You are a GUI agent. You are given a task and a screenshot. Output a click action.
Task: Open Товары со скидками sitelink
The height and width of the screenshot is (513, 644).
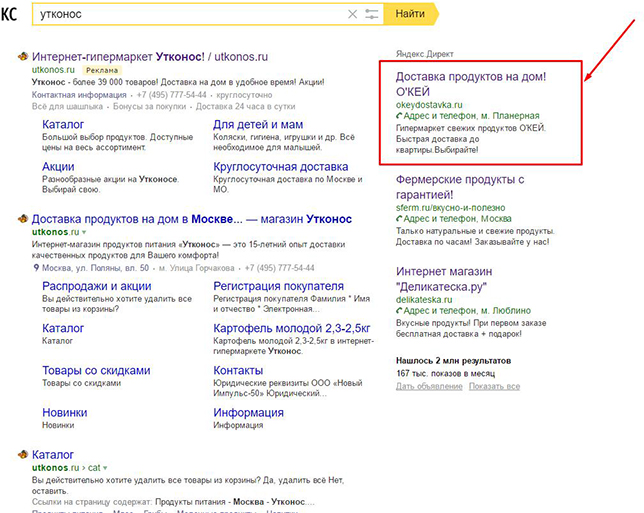click(x=96, y=370)
